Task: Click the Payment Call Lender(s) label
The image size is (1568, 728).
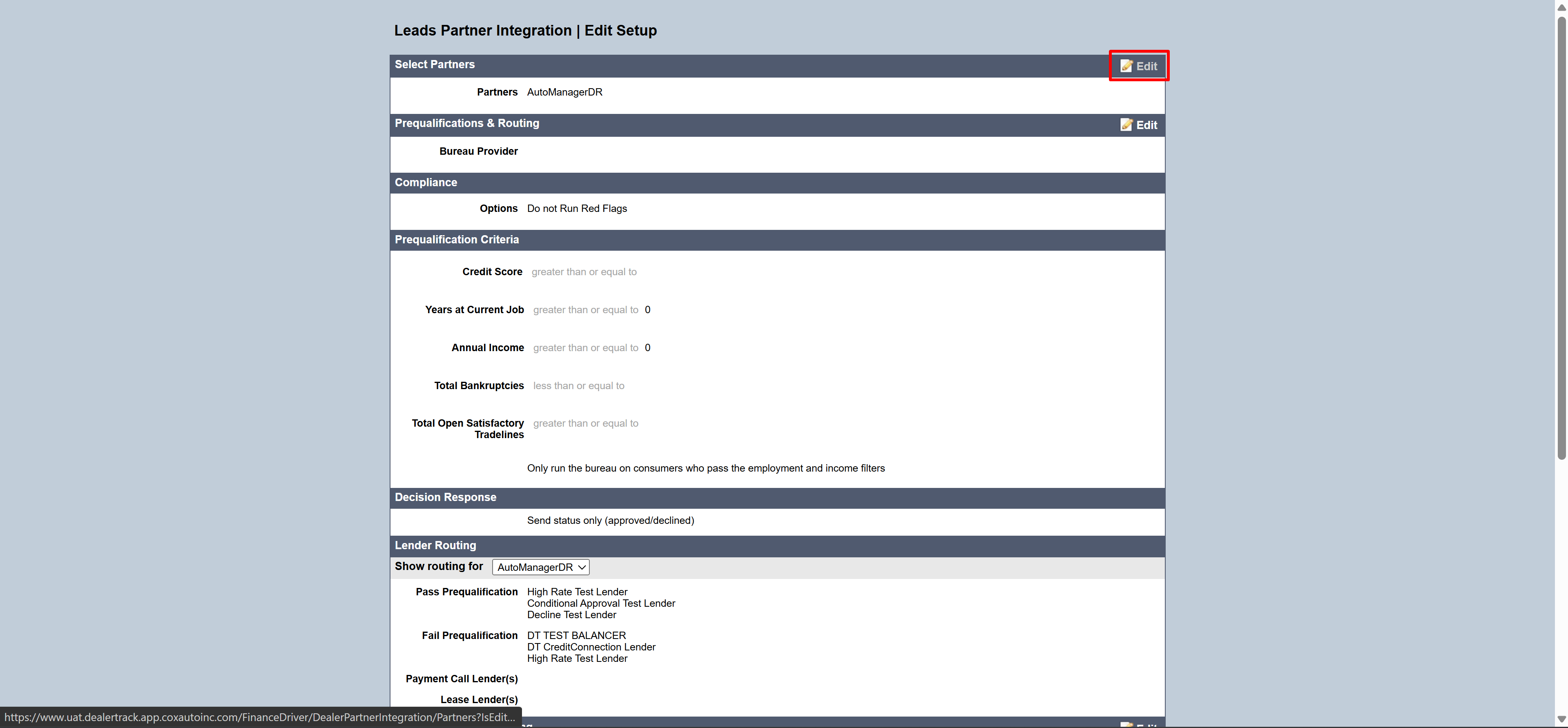Action: pyautogui.click(x=462, y=679)
